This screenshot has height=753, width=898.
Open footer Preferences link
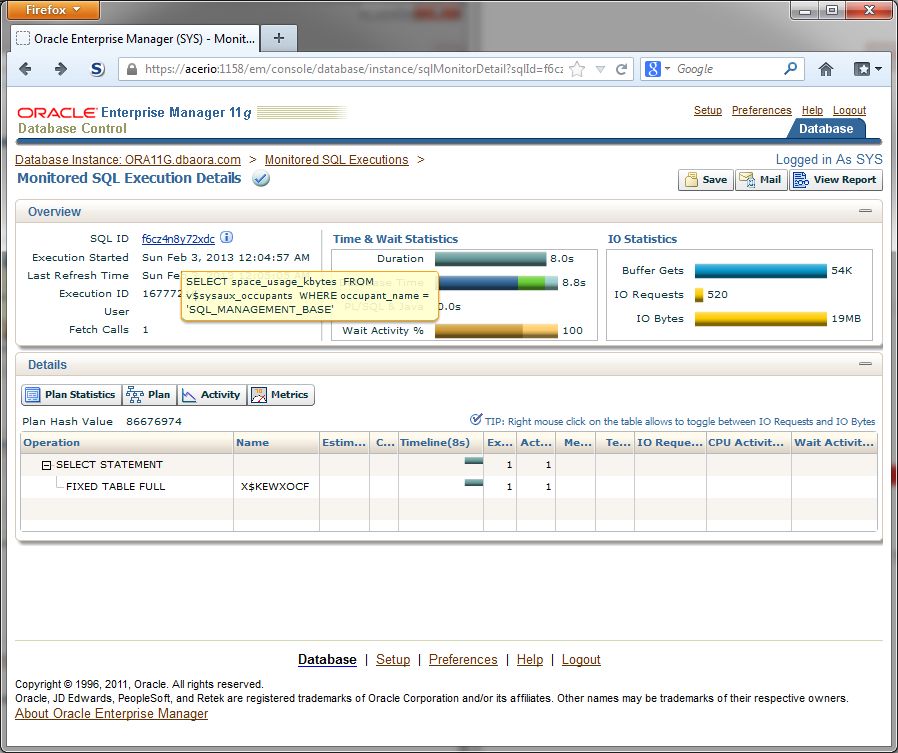(x=463, y=660)
